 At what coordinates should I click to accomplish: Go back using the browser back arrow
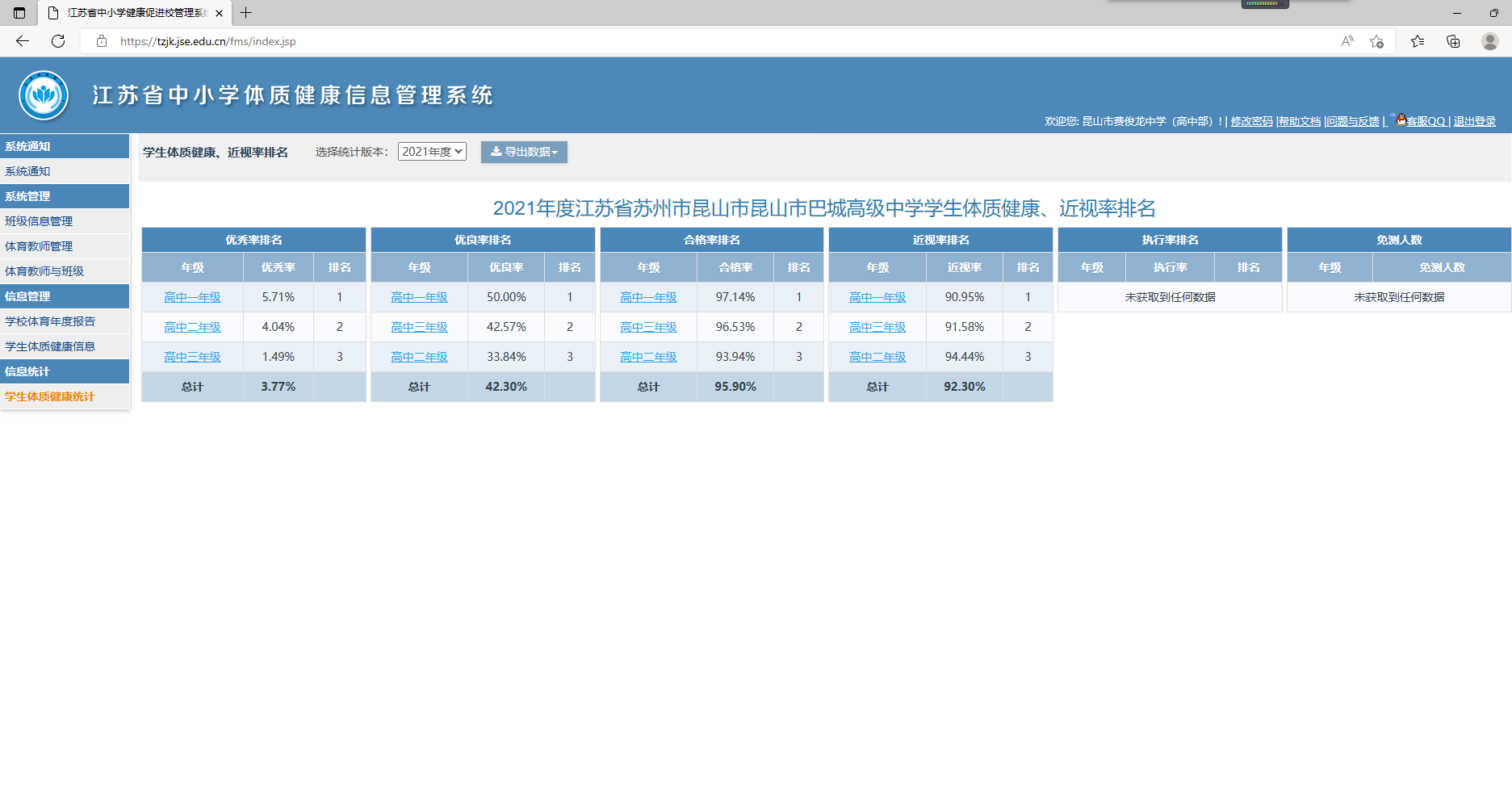(23, 41)
